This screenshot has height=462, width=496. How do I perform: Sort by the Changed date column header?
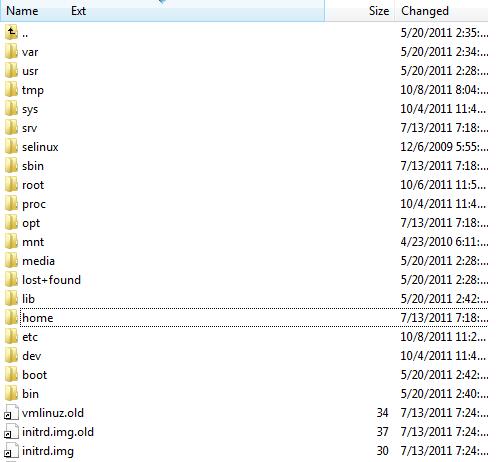(425, 11)
